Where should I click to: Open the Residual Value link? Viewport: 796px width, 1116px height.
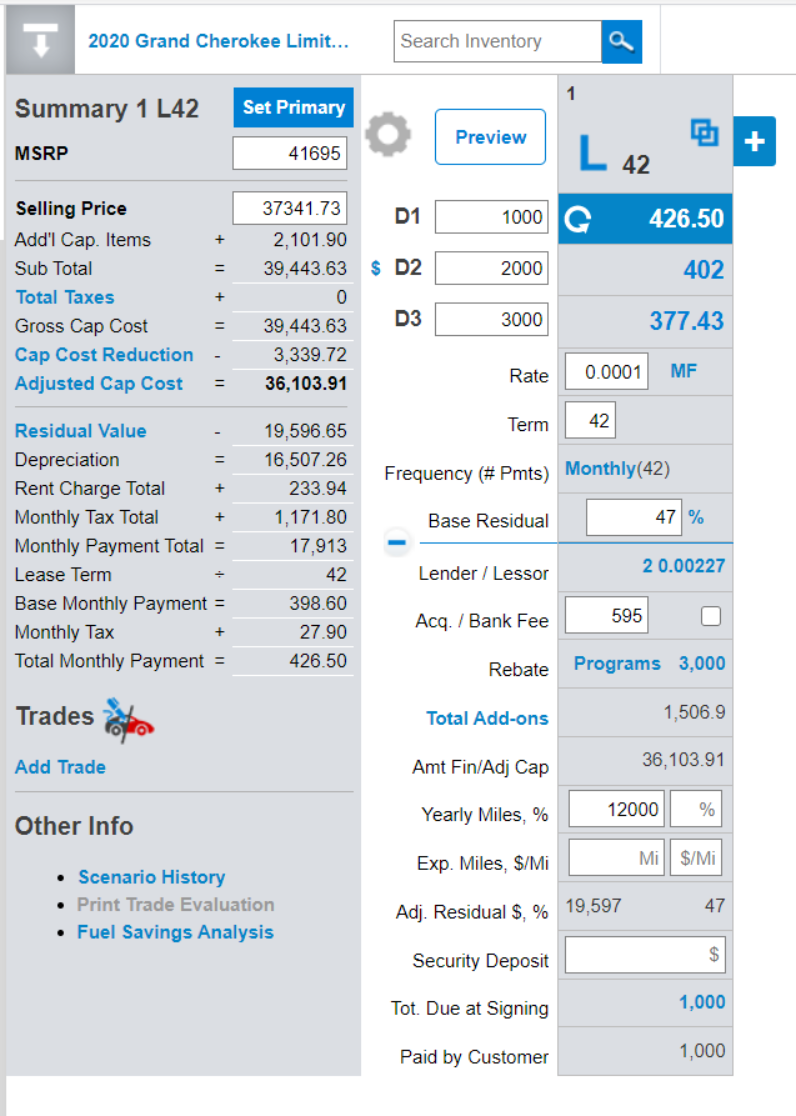point(80,431)
